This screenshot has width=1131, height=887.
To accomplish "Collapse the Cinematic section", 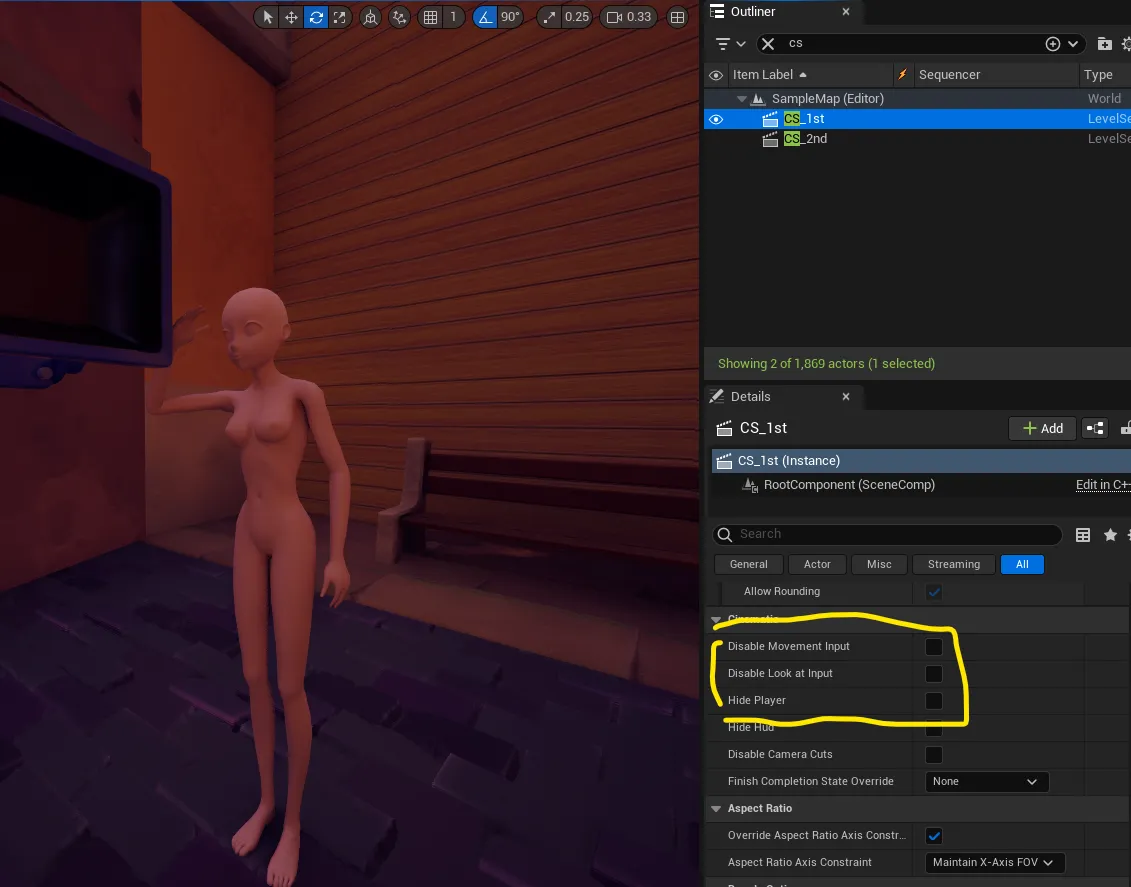I will click(x=716, y=619).
